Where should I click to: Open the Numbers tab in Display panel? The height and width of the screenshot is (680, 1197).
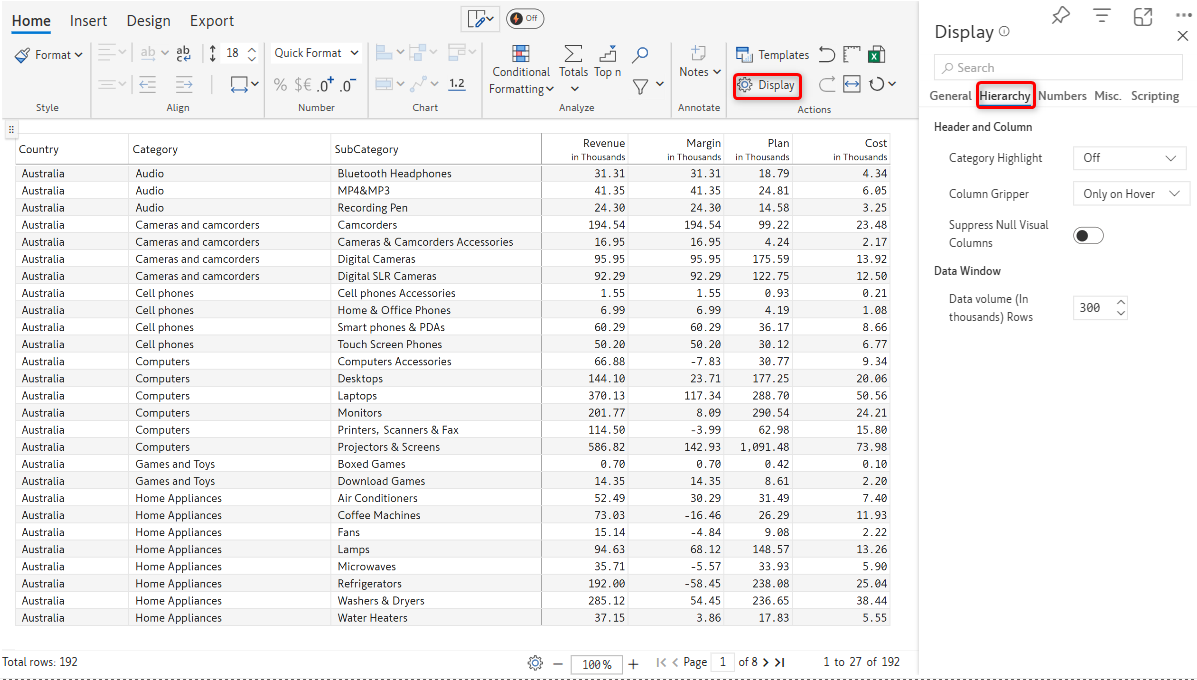(x=1062, y=96)
